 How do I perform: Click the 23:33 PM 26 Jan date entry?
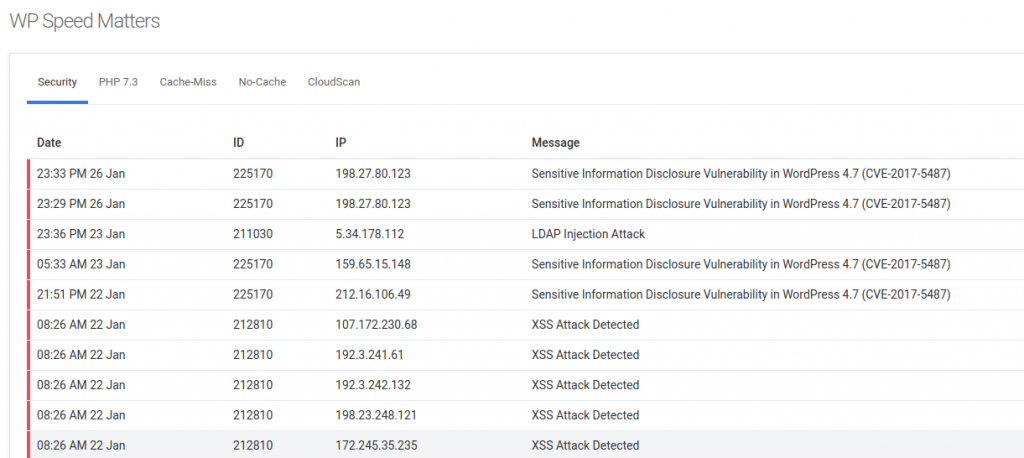coord(81,174)
